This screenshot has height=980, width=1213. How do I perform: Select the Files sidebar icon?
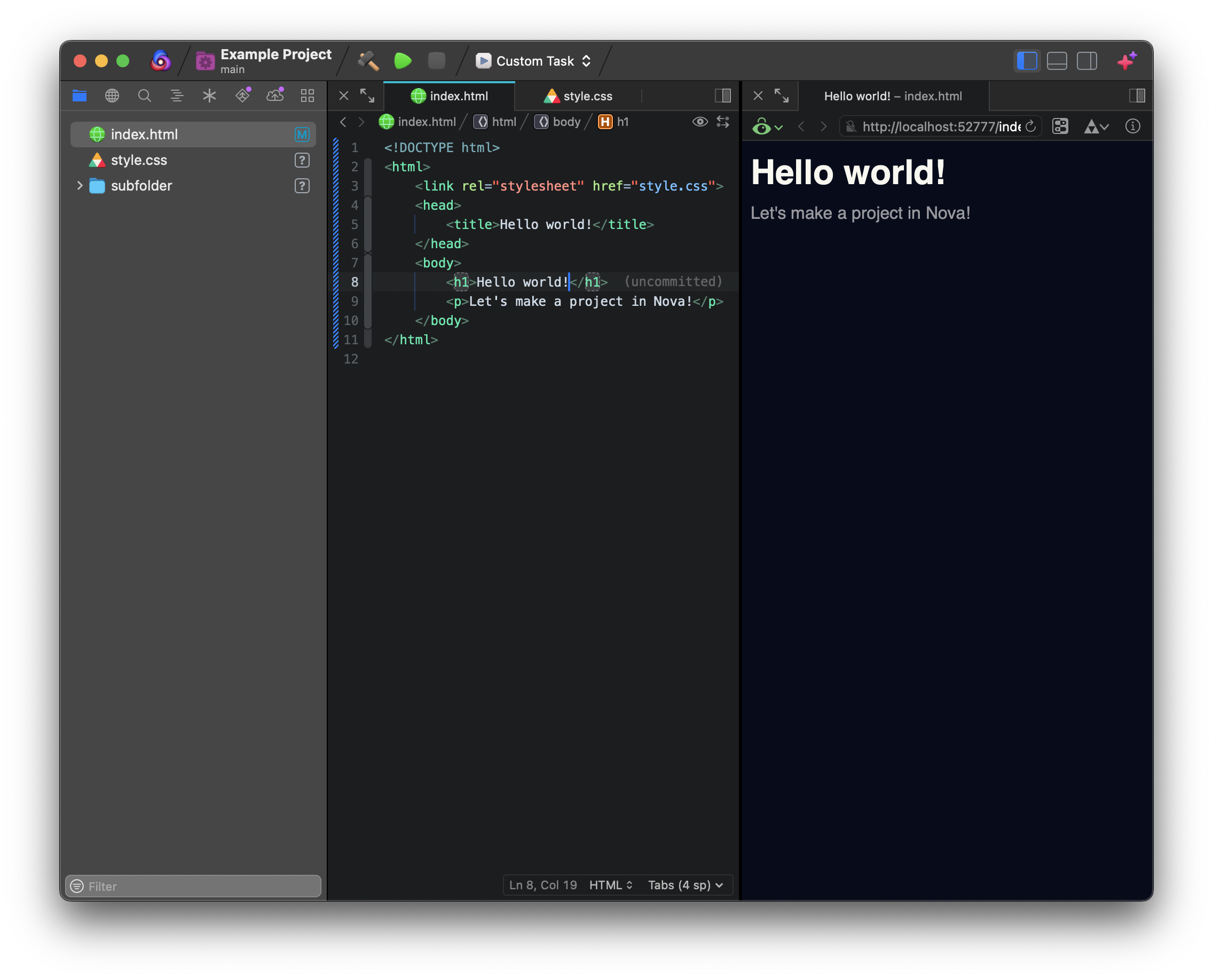80,96
